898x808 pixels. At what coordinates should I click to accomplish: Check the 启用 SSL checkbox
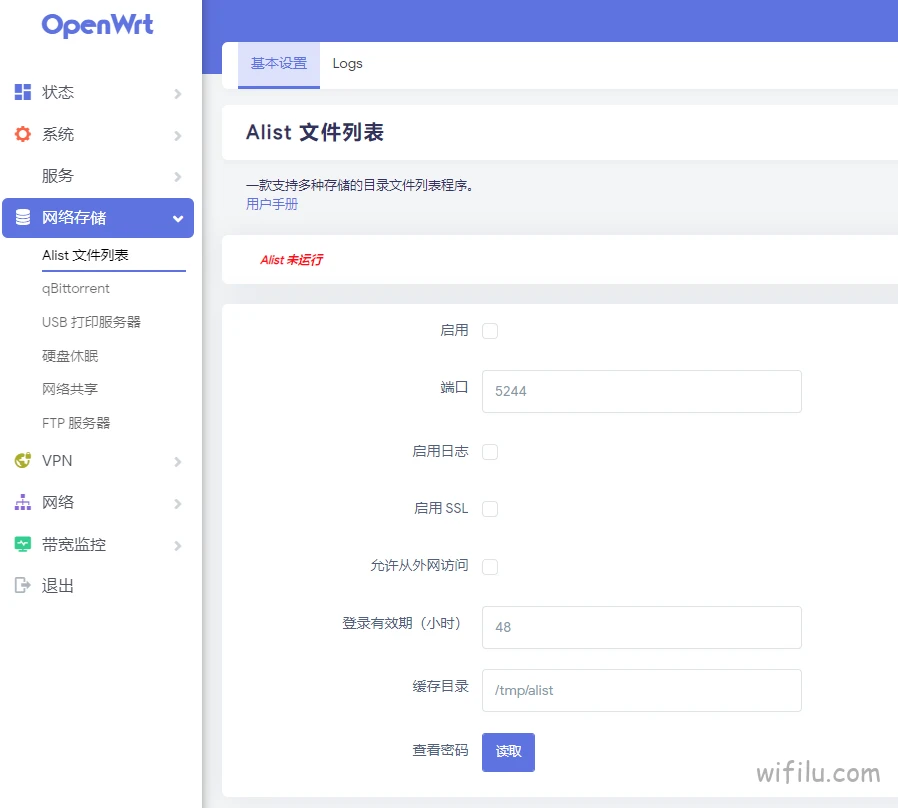490,509
